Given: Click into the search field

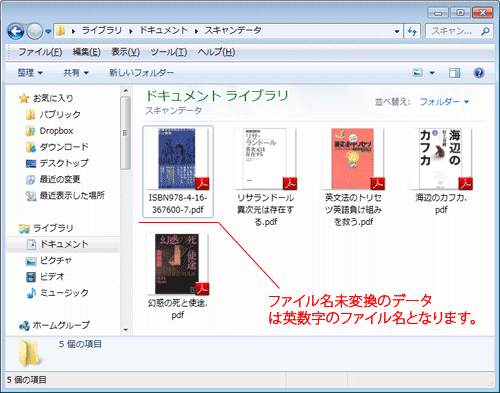Looking at the screenshot, I should tap(459, 31).
